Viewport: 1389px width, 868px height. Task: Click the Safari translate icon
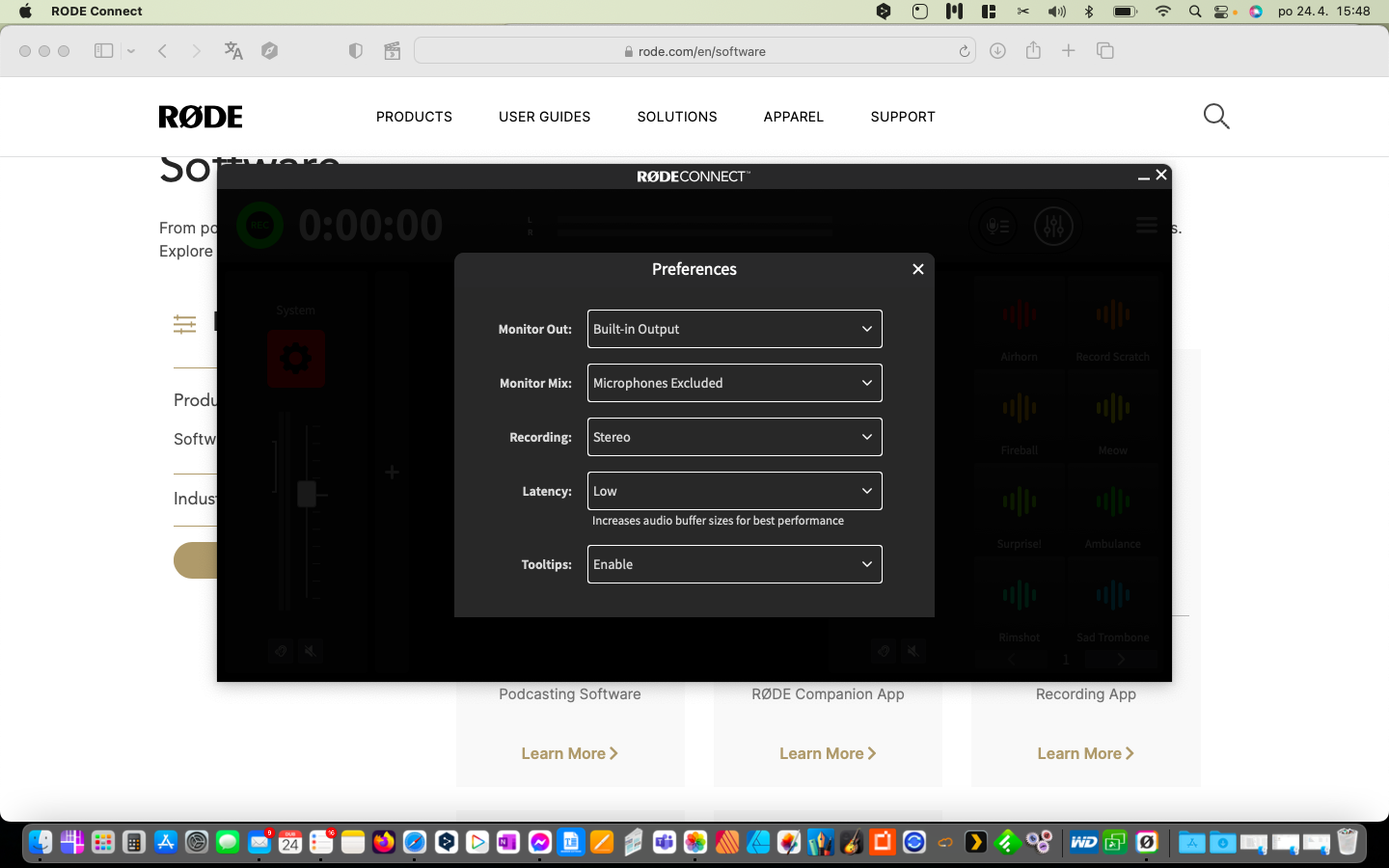pos(233,51)
